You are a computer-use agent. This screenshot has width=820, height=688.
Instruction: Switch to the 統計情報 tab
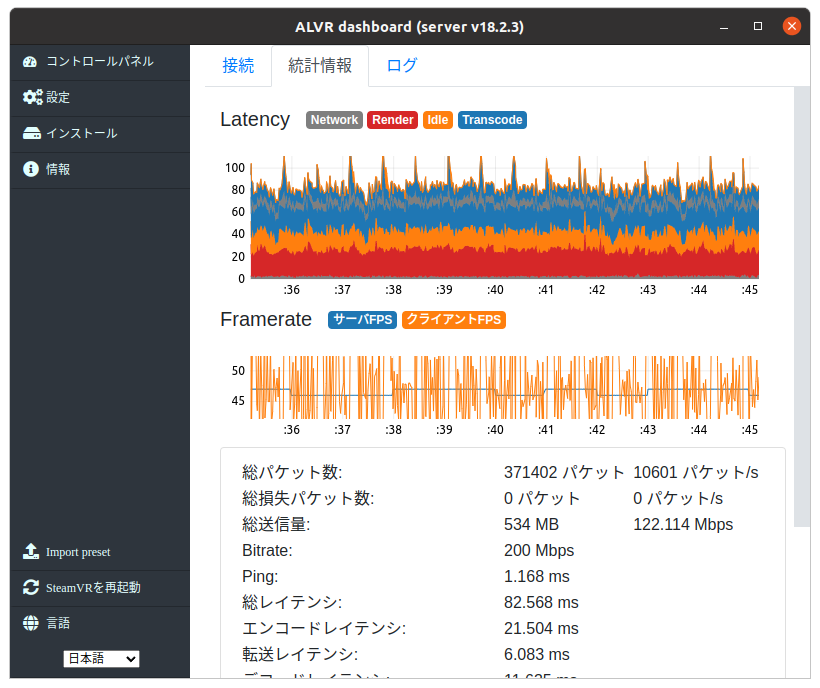pyautogui.click(x=320, y=65)
